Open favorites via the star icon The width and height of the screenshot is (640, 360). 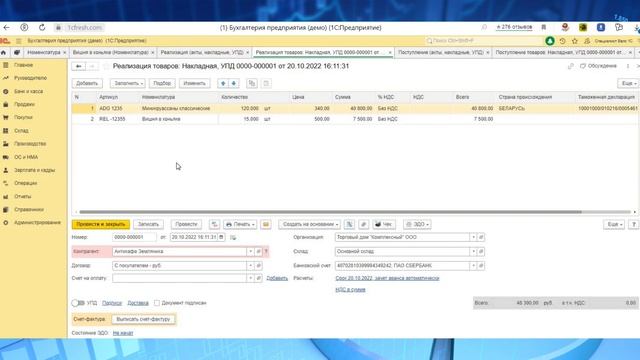coord(575,41)
